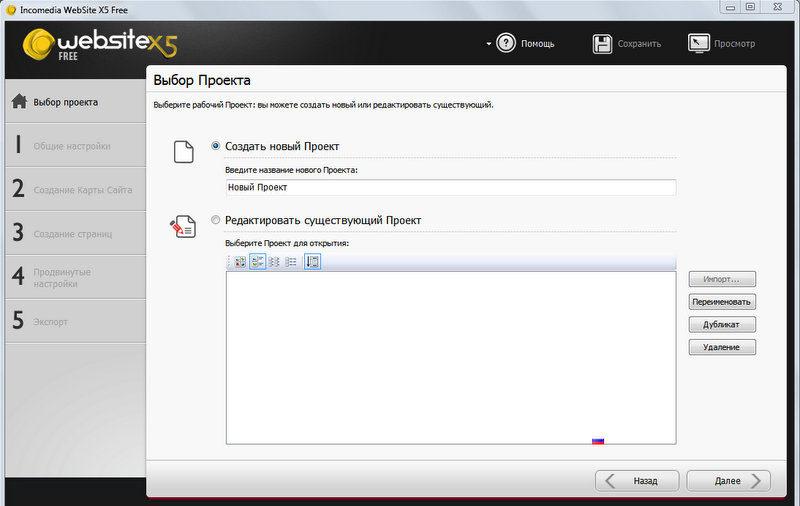The height and width of the screenshot is (506, 800).
Task: Click the Сохранить save icon
Action: pyautogui.click(x=602, y=44)
